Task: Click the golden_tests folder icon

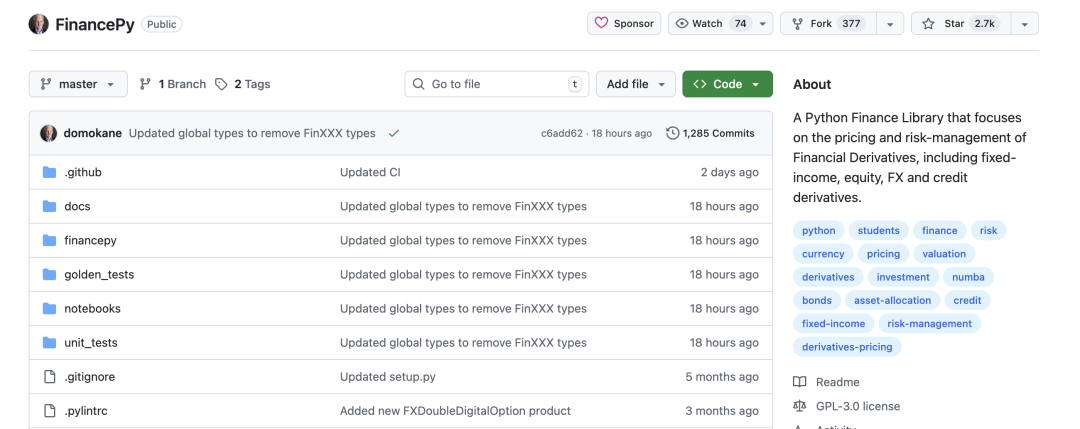Action: pyautogui.click(x=49, y=274)
